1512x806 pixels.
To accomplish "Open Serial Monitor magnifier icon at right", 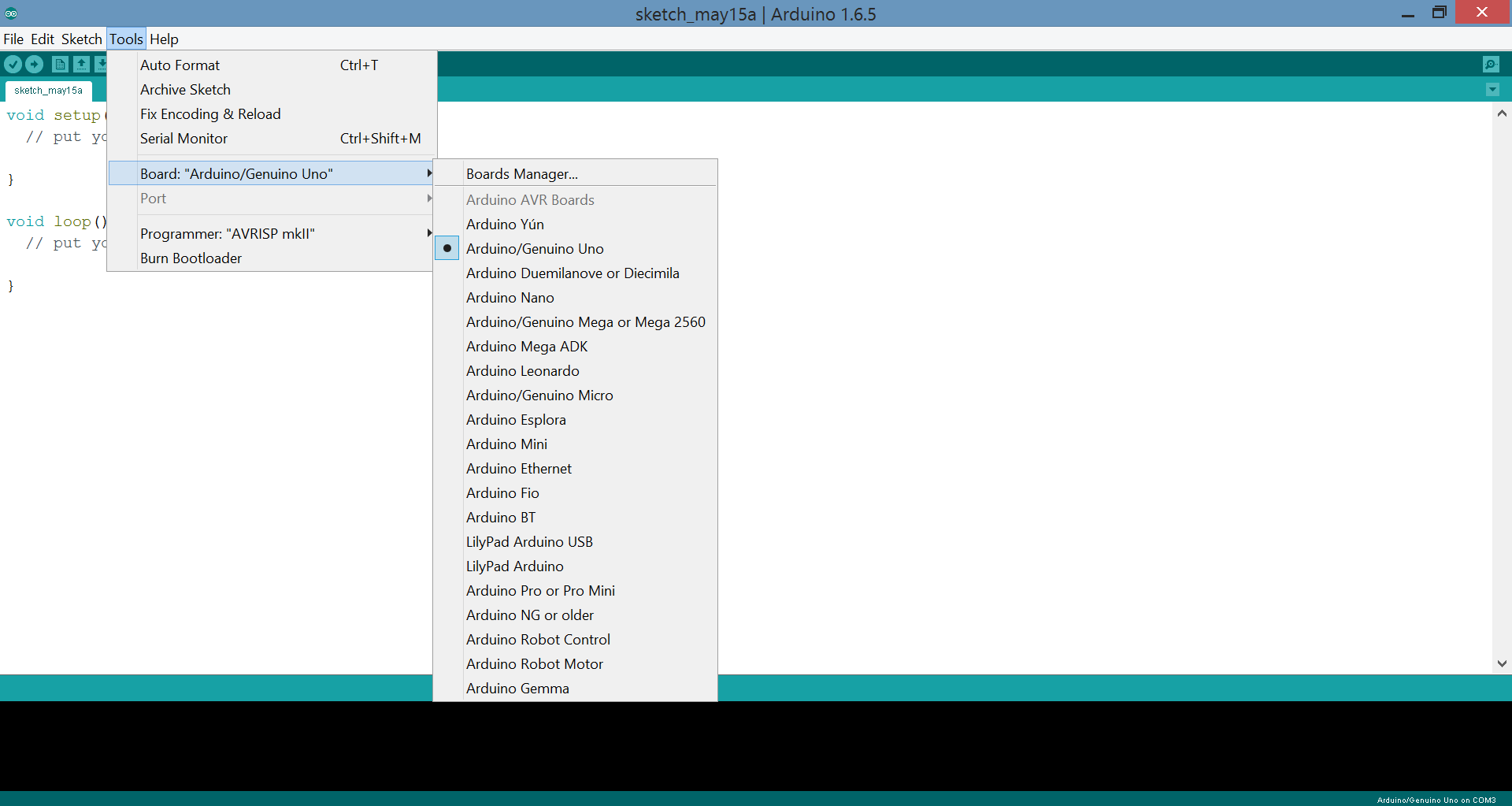I will 1491,65.
